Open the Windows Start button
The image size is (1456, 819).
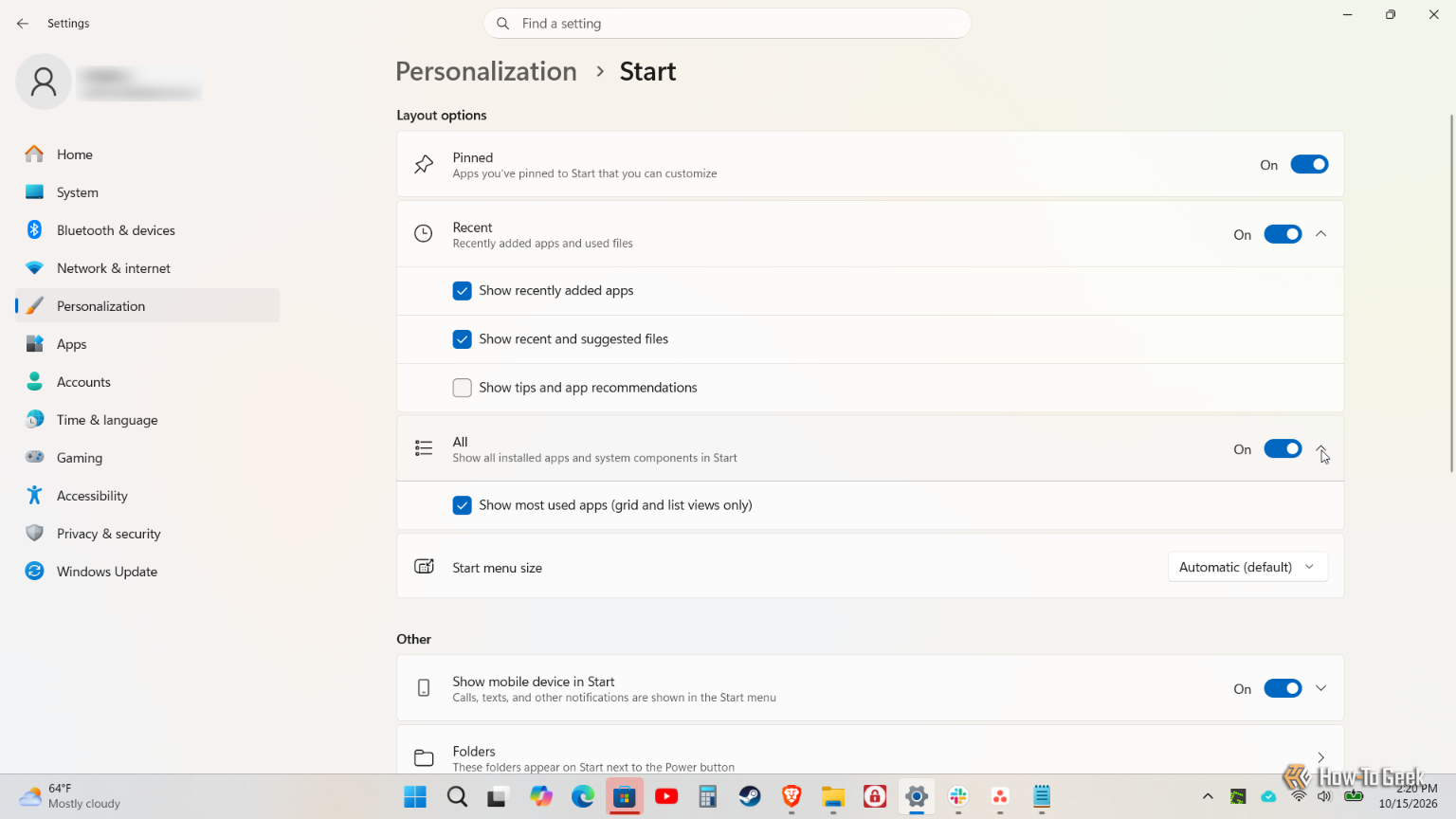pyautogui.click(x=415, y=797)
